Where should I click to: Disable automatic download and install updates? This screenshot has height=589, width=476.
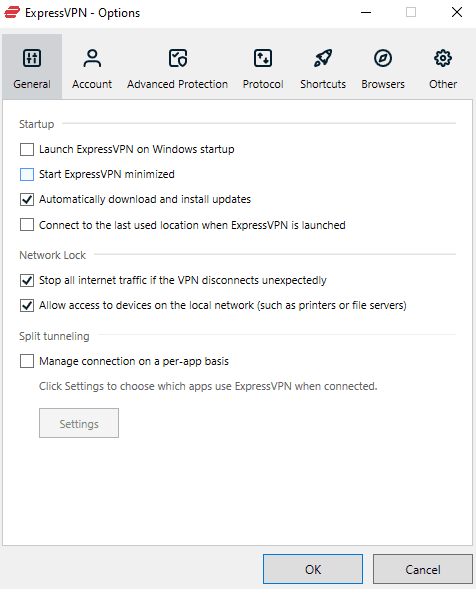(x=27, y=199)
